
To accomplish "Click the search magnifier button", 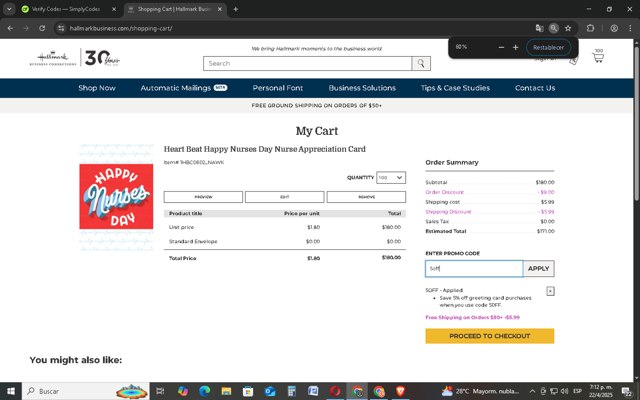I will click(x=421, y=63).
